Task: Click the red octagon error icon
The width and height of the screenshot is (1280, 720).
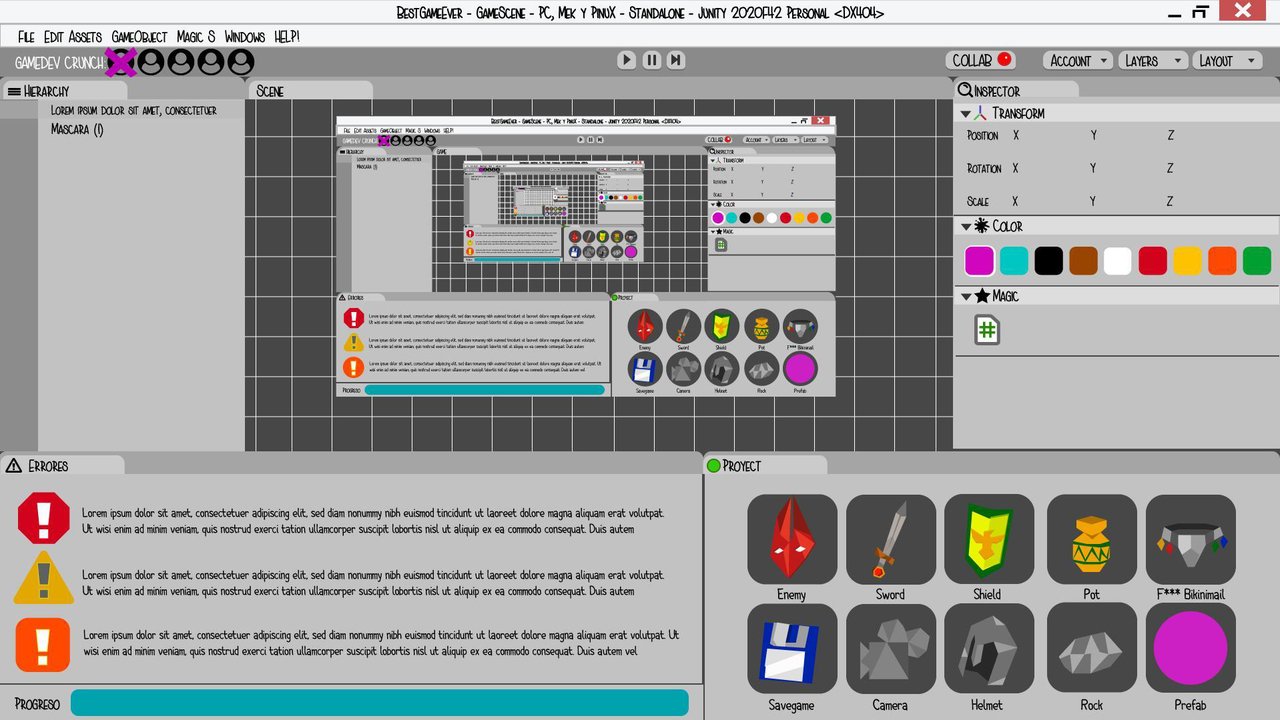Action: pyautogui.click(x=44, y=518)
